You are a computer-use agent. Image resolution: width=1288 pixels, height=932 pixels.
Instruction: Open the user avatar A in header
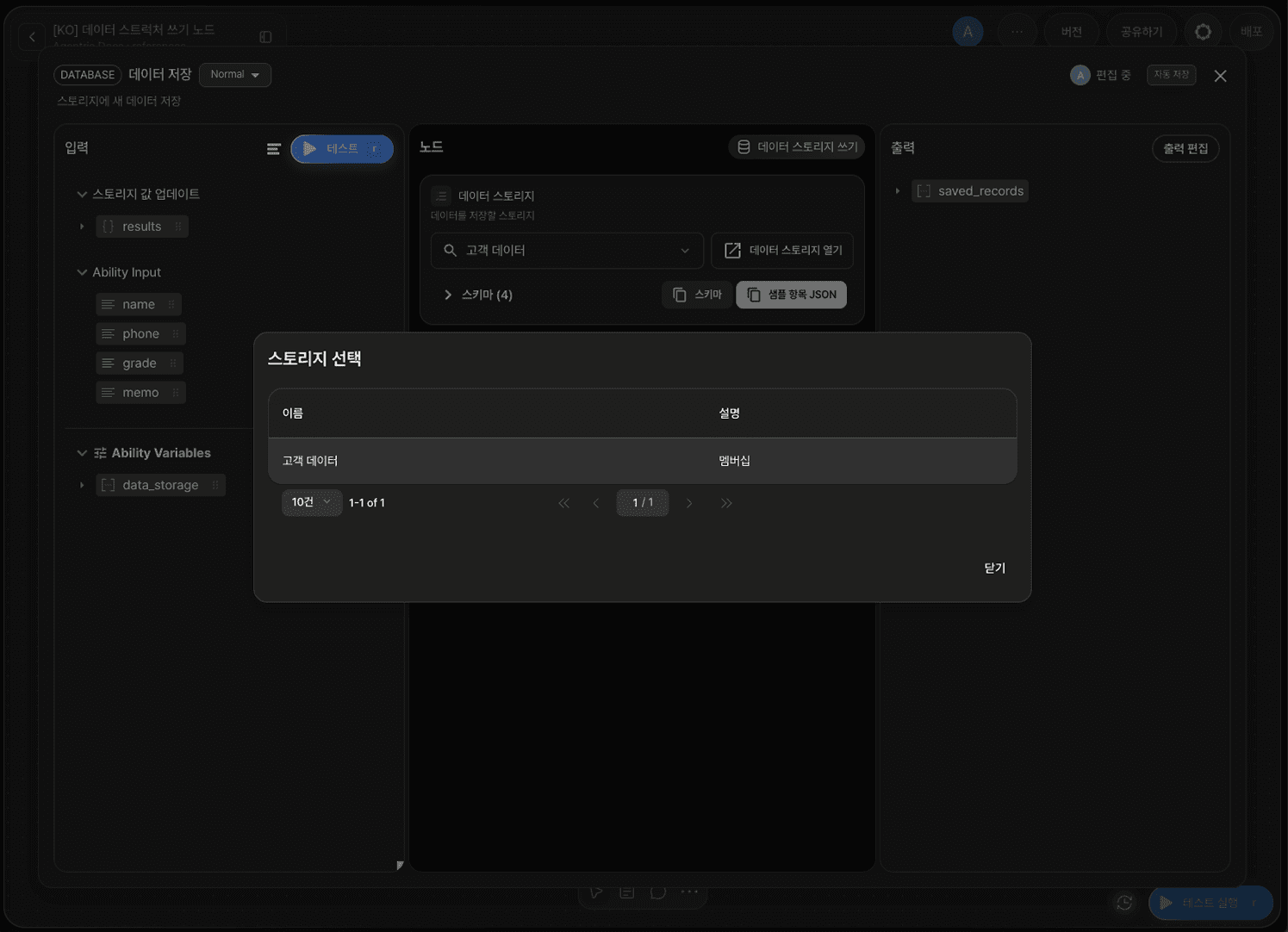pyautogui.click(x=968, y=32)
